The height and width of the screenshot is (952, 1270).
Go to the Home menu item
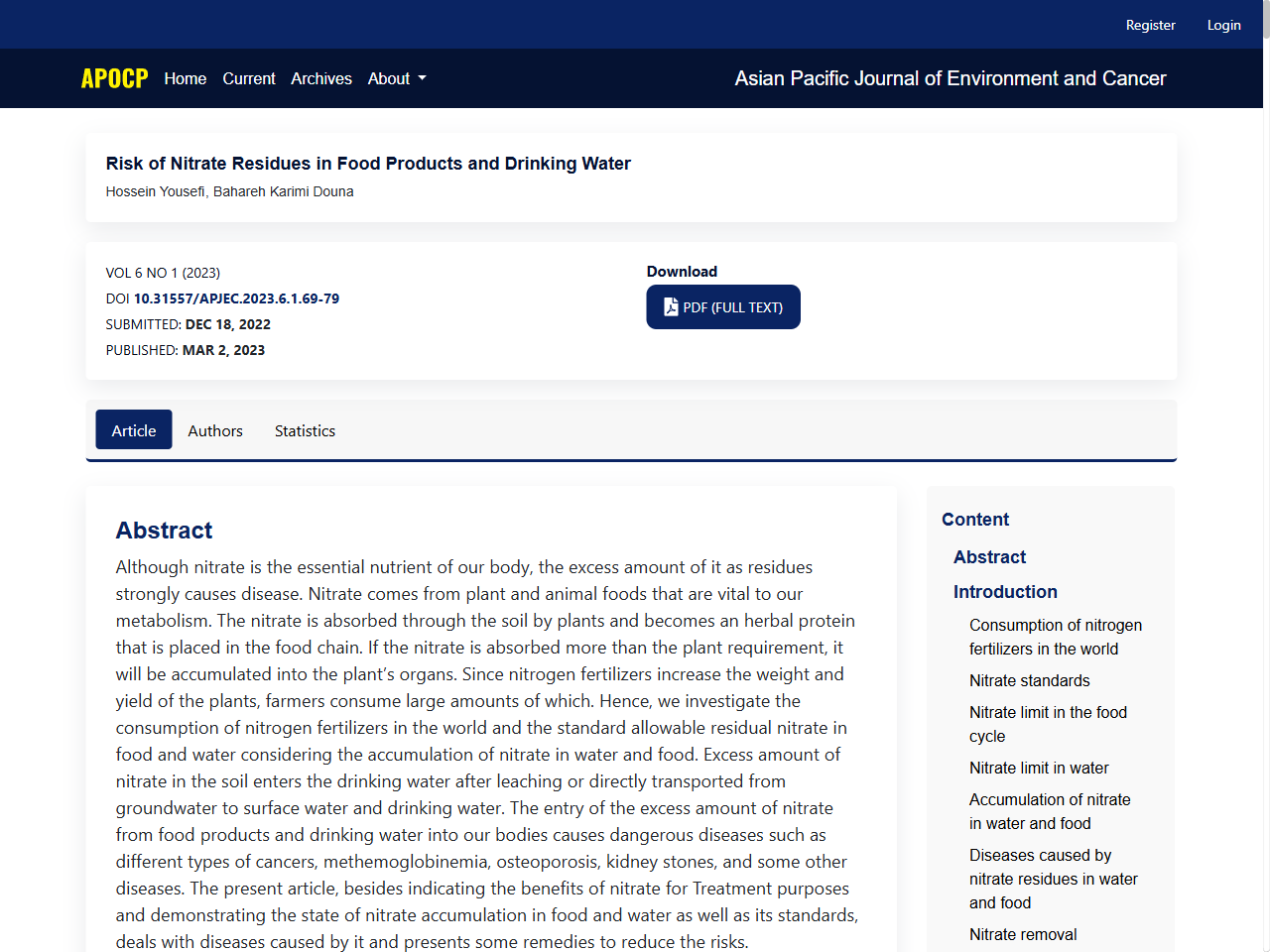[186, 78]
